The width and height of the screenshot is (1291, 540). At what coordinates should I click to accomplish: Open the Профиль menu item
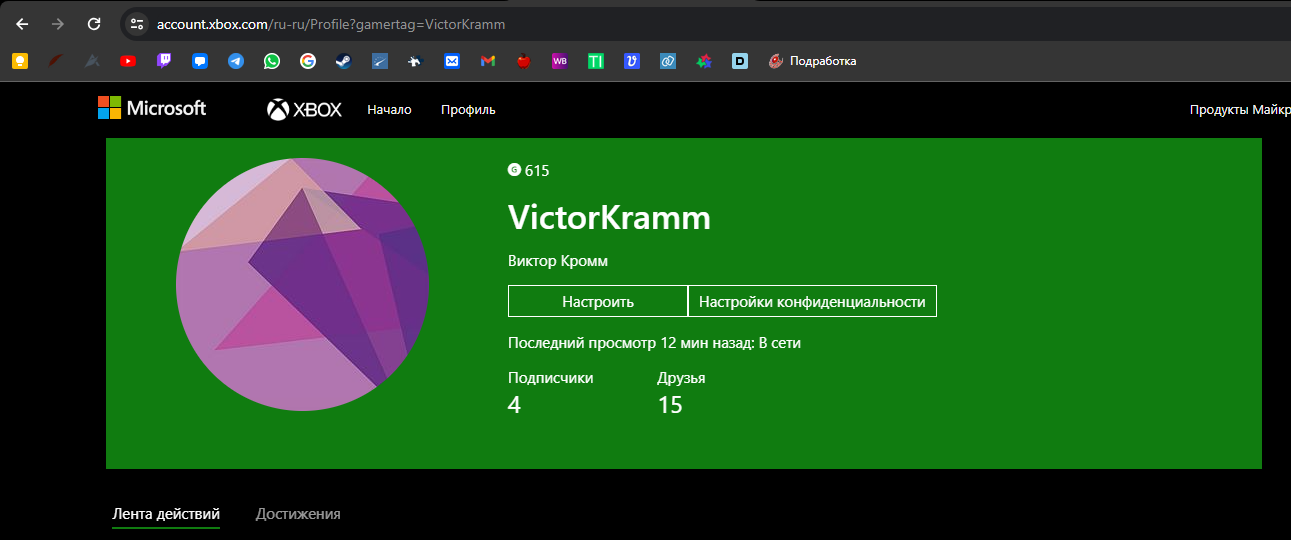[x=468, y=110]
